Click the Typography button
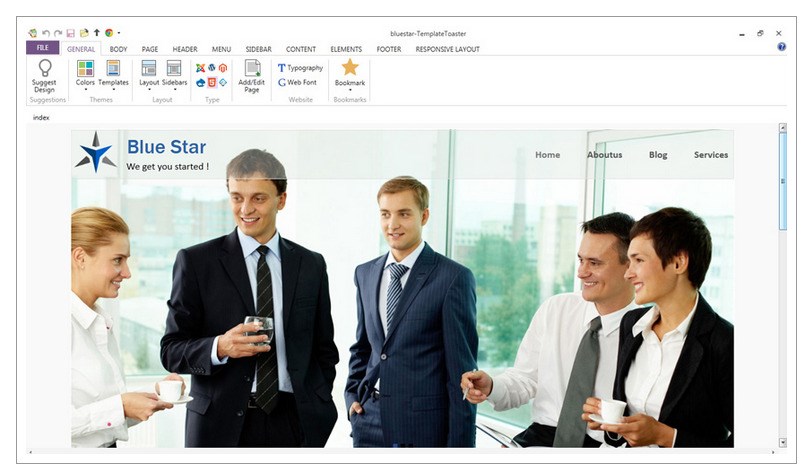Screen dimensions: 811x473 (301, 68)
